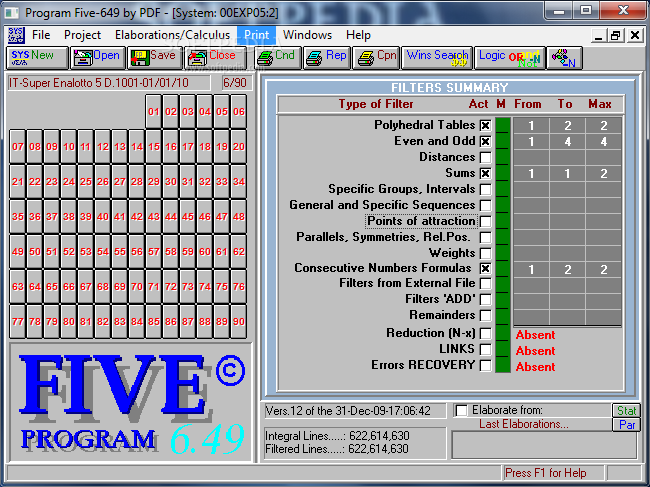This screenshot has height=487, width=650.
Task: Click the Rep printer toolbar button
Action: (327, 57)
